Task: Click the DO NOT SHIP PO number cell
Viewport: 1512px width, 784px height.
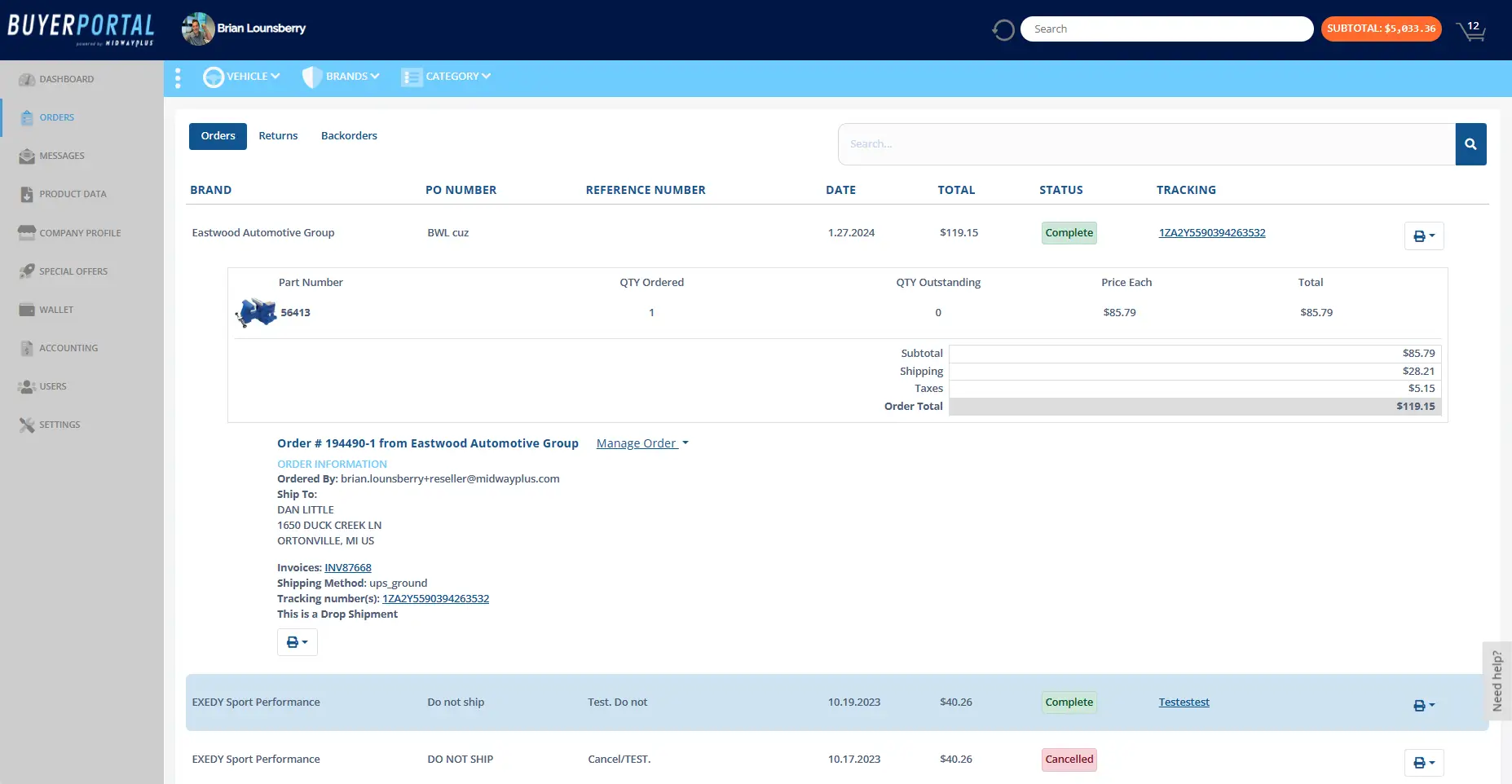Action: click(x=461, y=760)
